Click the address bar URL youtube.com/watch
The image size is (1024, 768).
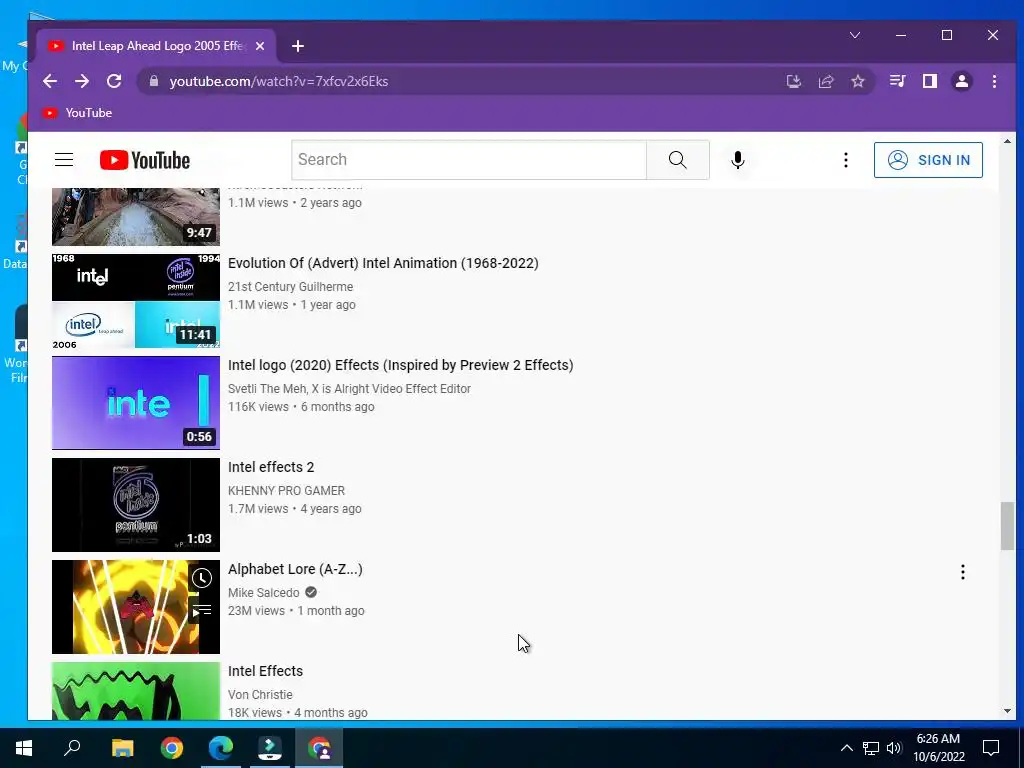coord(279,82)
